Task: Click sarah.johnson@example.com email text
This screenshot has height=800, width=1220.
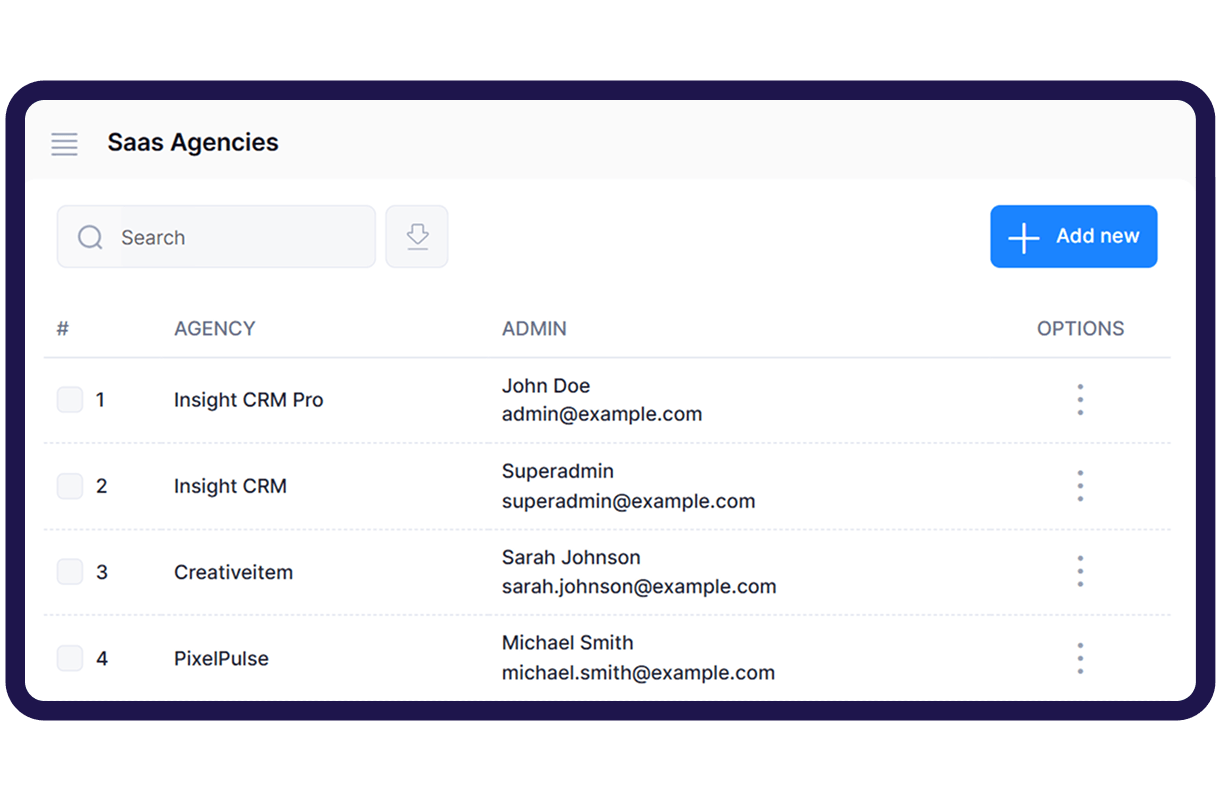Action: point(638,587)
